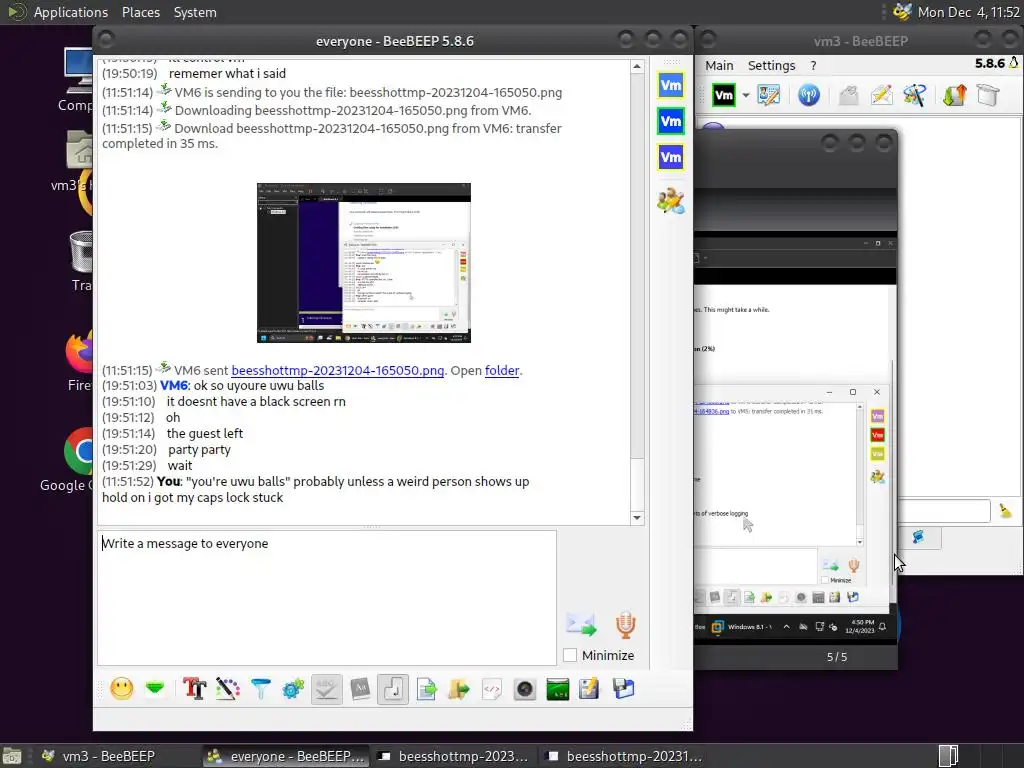Expand the status dropdown arrow beside Vm avatar
The image size is (1024, 768).
tap(746, 95)
